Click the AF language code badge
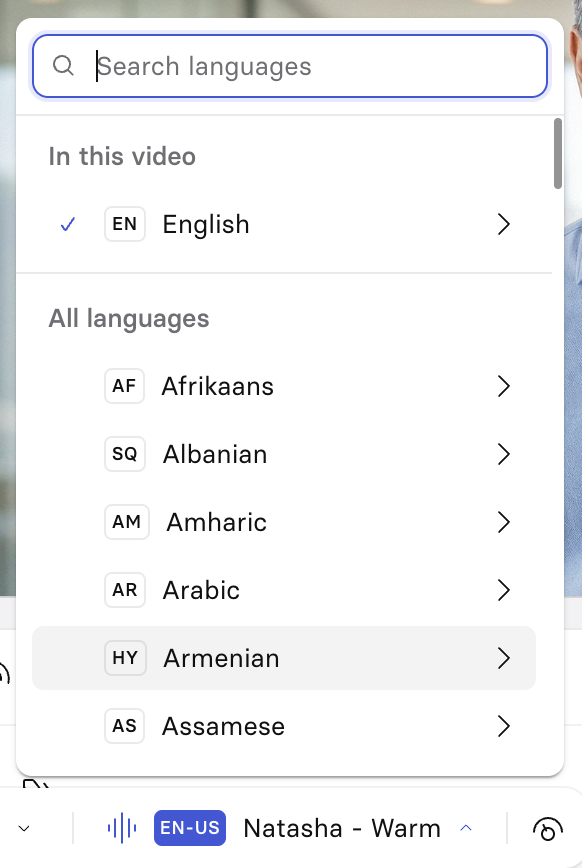Image resolution: width=582 pixels, height=868 pixels. pyautogui.click(x=125, y=386)
